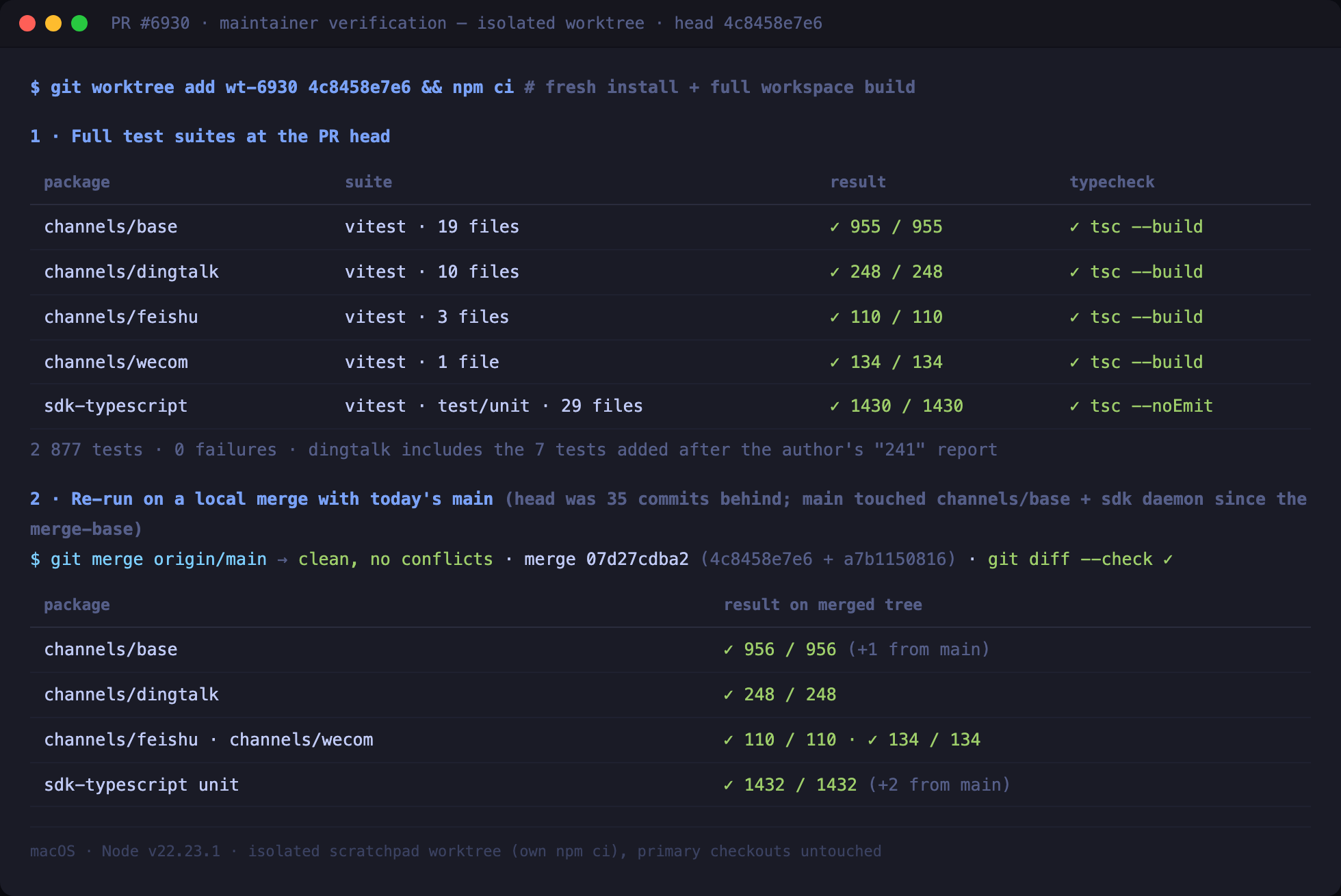Click the tsc --noEmit typecheck checkmark
Image resolution: width=1341 pixels, height=896 pixels.
coord(1075,406)
